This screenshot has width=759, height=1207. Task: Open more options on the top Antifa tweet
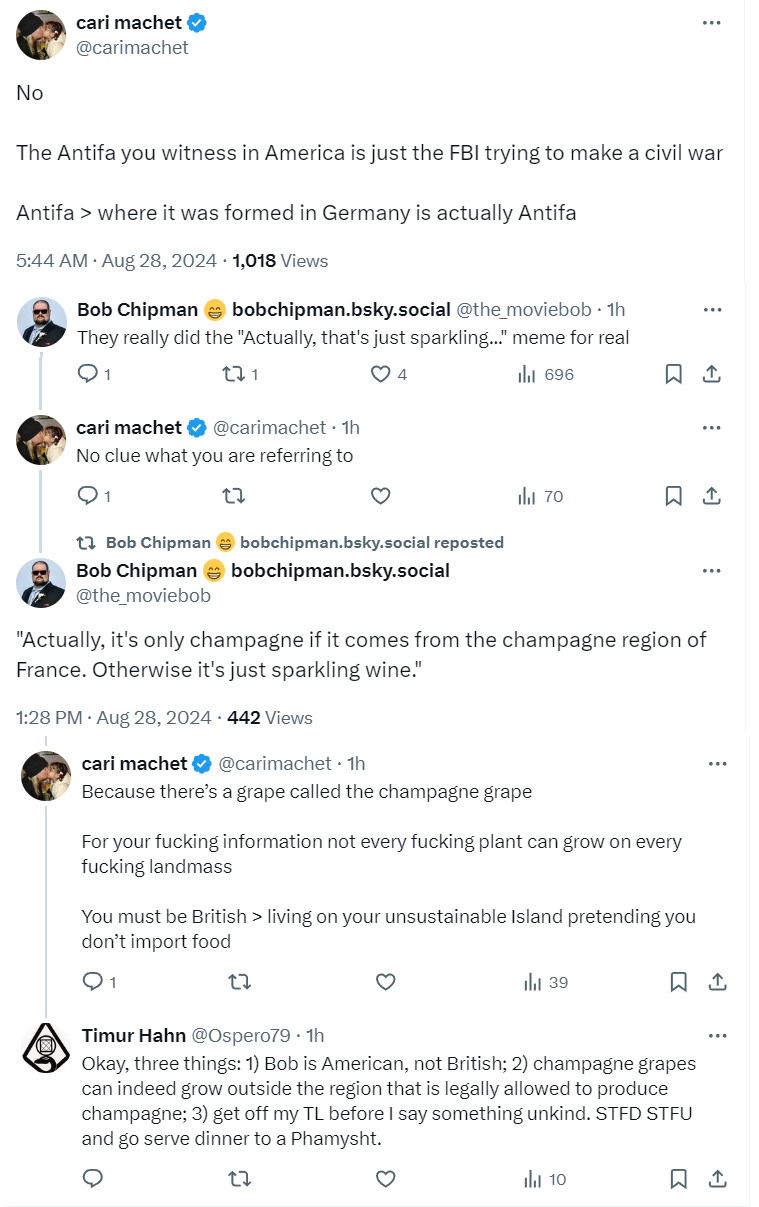click(x=712, y=23)
